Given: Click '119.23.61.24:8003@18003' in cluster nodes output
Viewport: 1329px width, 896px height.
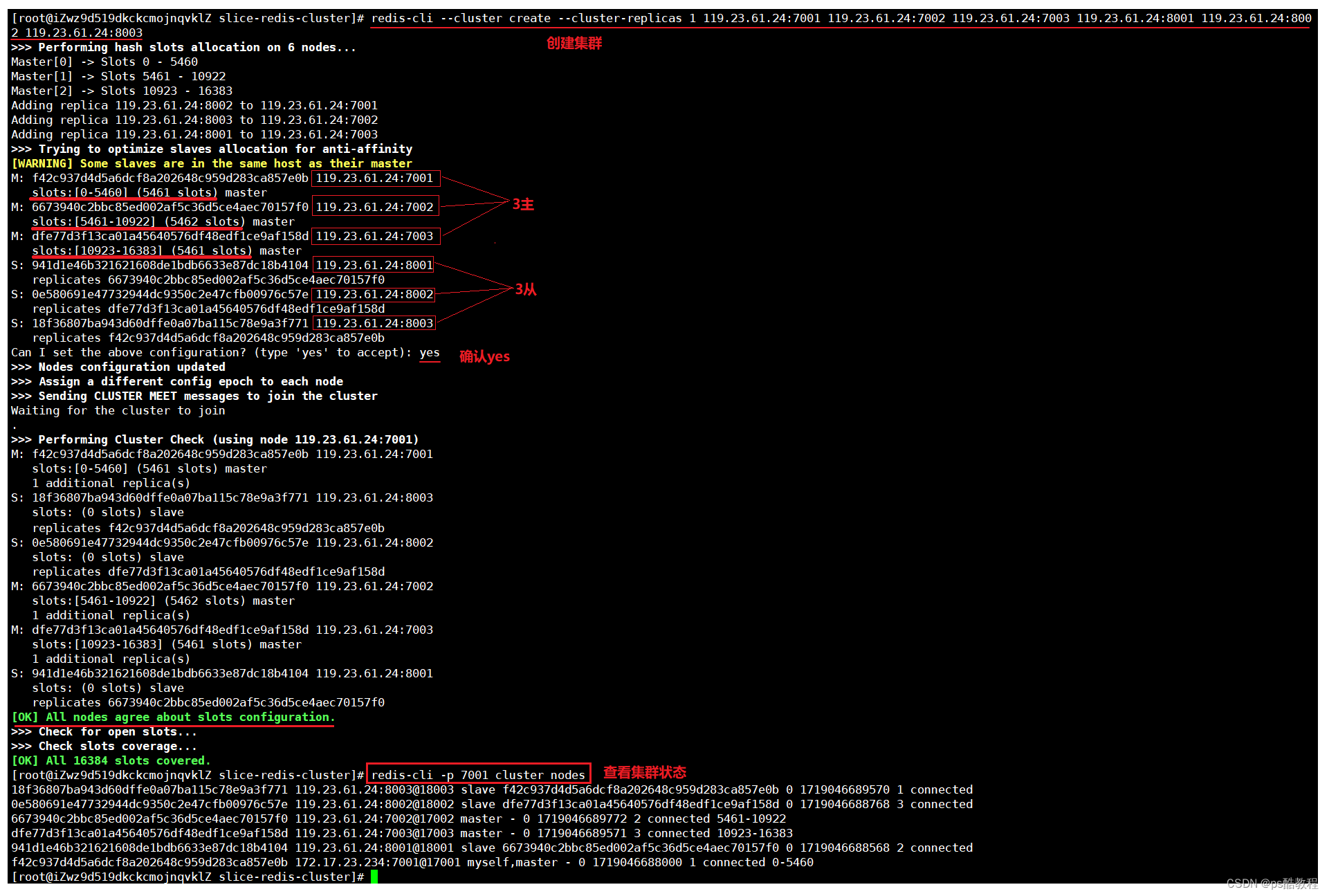Looking at the screenshot, I should coord(374,789).
